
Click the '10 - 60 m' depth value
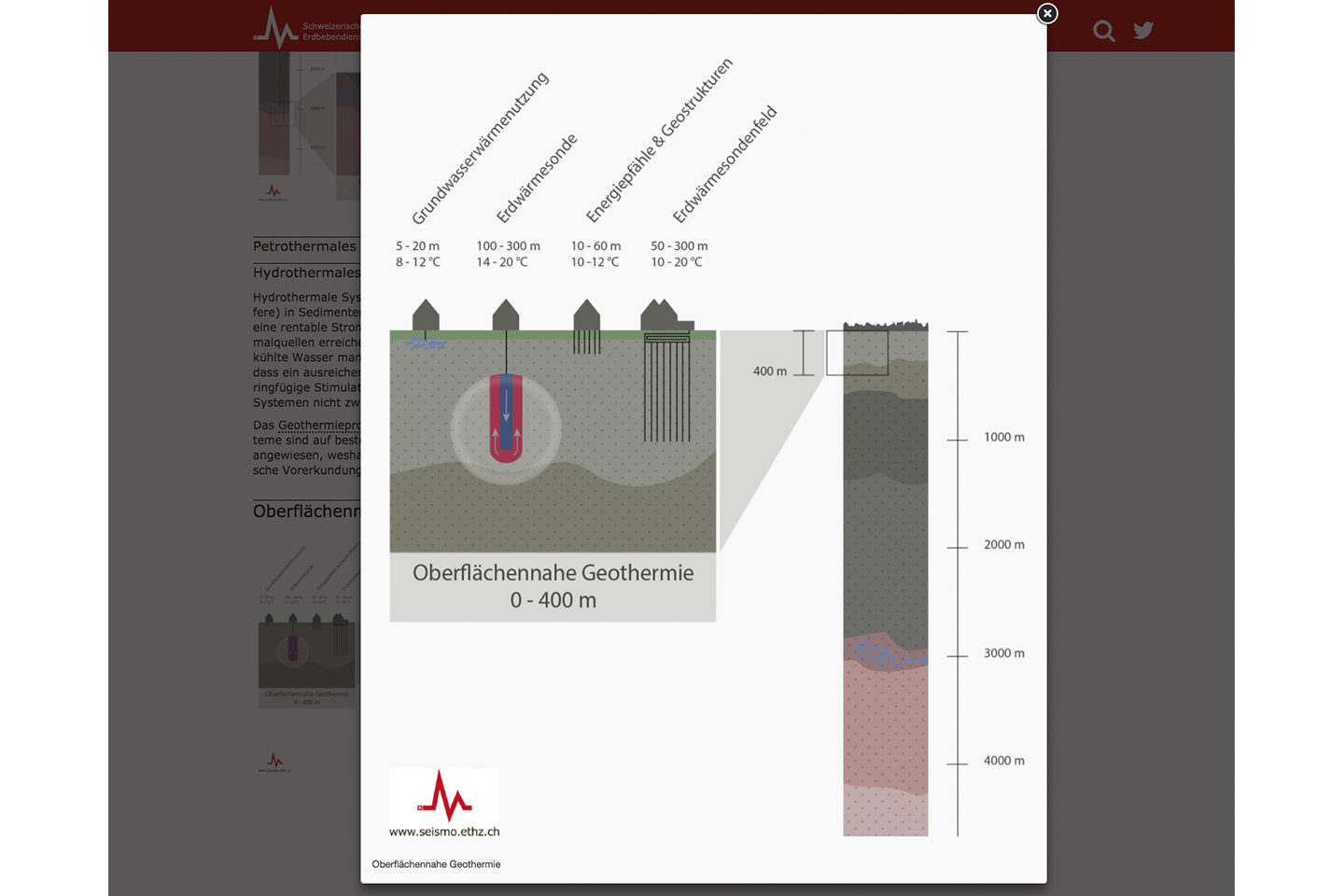(595, 246)
